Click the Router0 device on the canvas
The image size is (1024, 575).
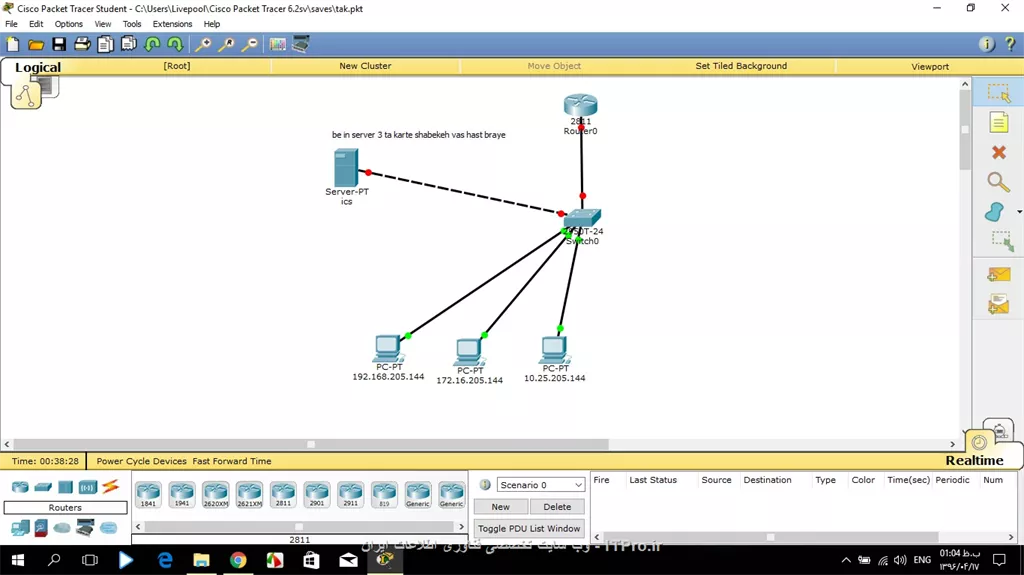pos(581,106)
